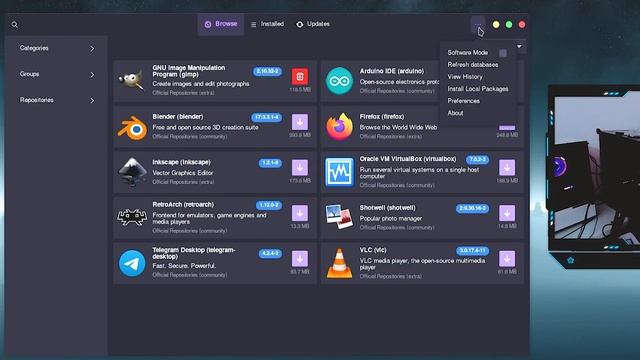Click the Shotwell photos icon
Viewport: 640px width, 360px height.
339,216
